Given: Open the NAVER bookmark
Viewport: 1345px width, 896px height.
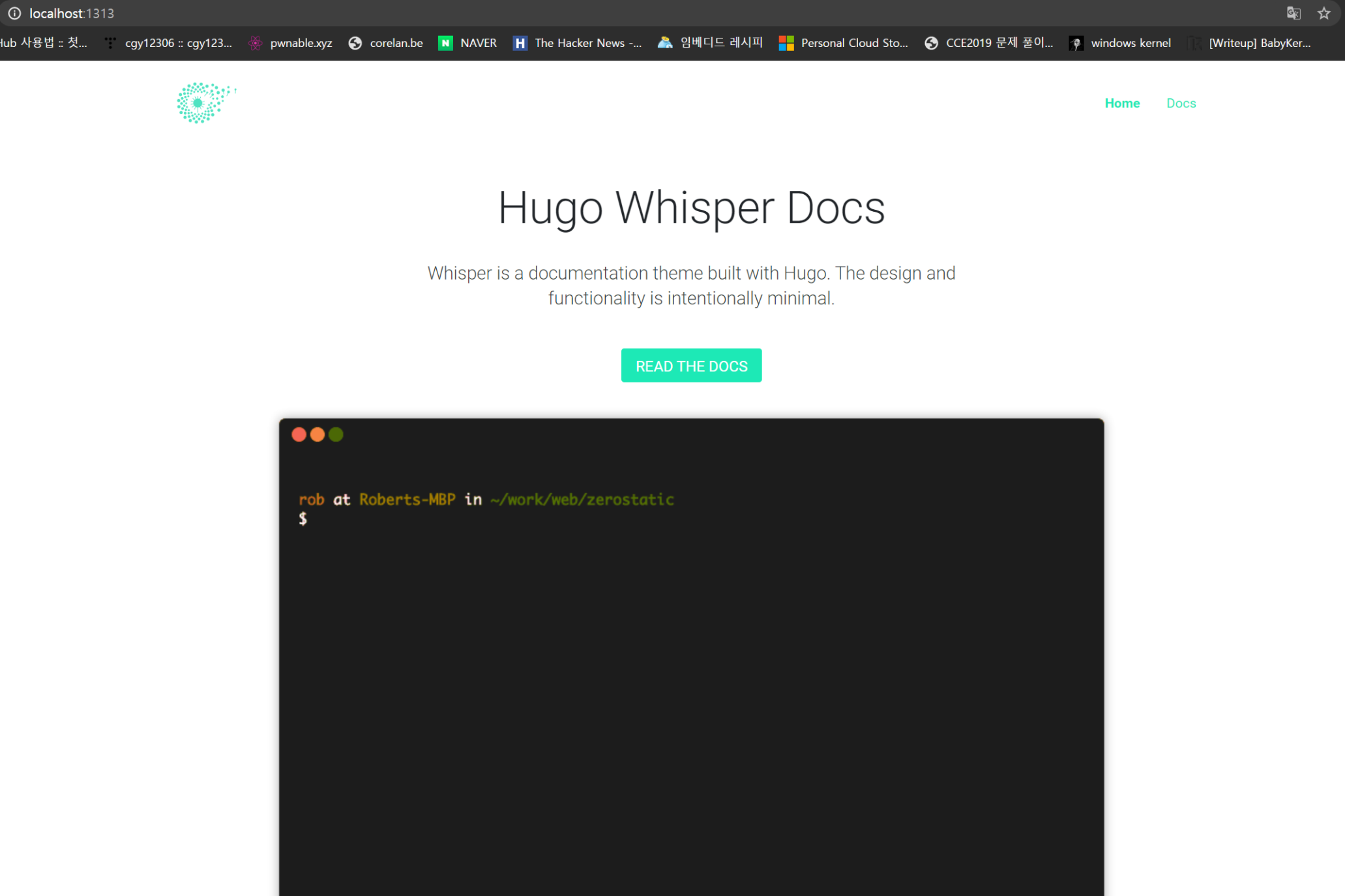Looking at the screenshot, I should pyautogui.click(x=467, y=43).
